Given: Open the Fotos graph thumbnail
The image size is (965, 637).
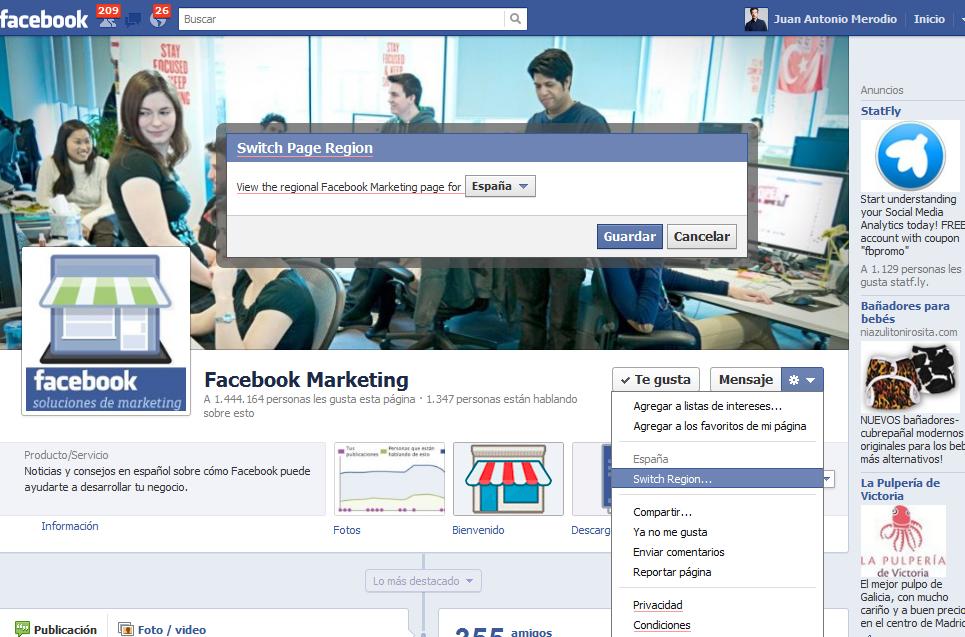Looking at the screenshot, I should pos(390,479).
